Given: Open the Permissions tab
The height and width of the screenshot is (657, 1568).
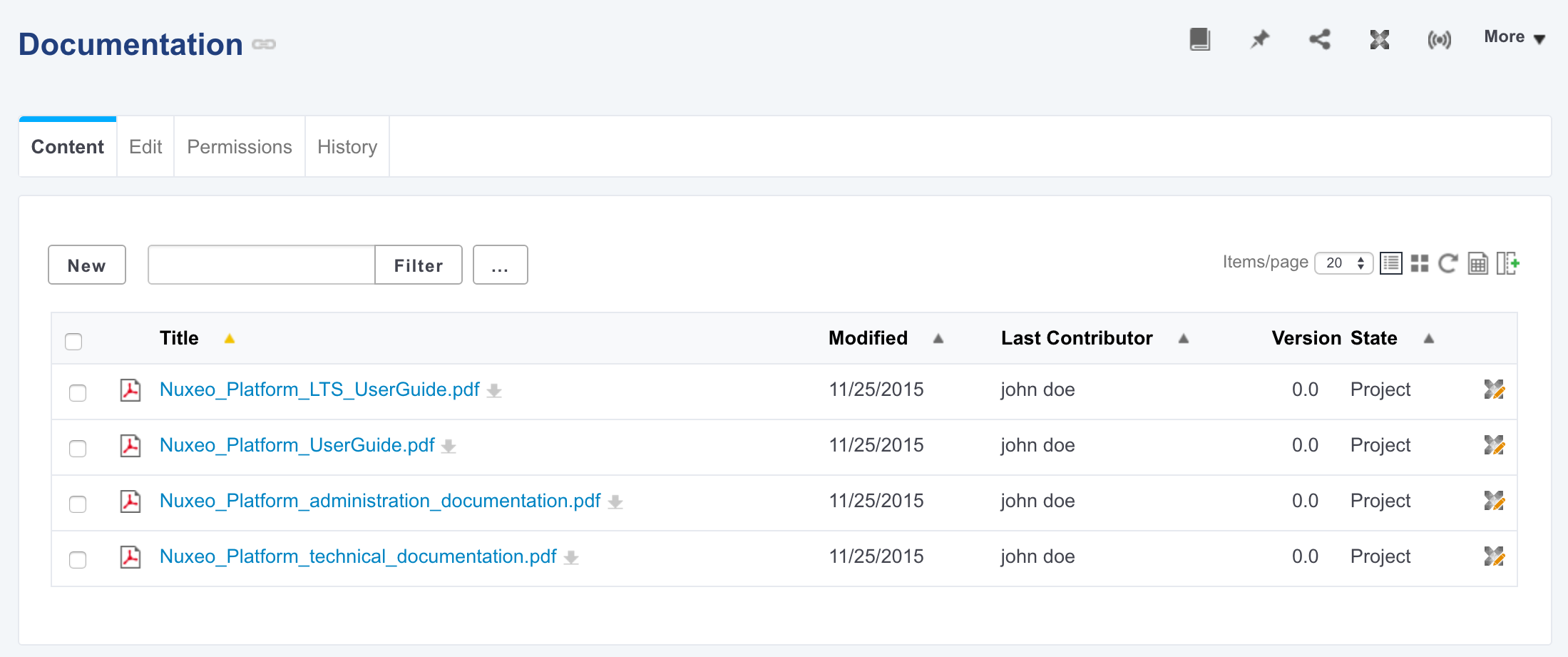Looking at the screenshot, I should tap(240, 147).
